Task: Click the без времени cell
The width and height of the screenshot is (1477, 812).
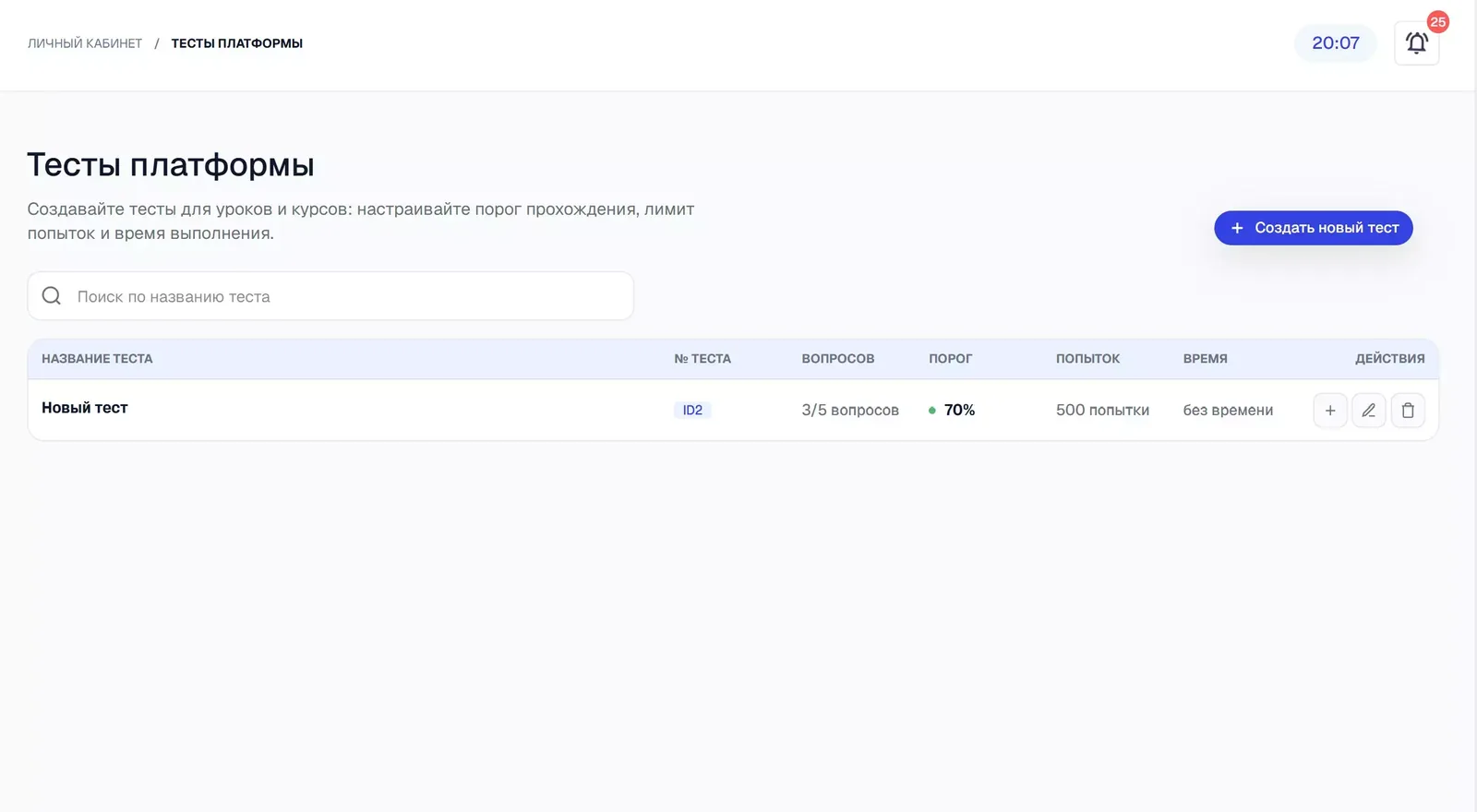Action: 1228,411
